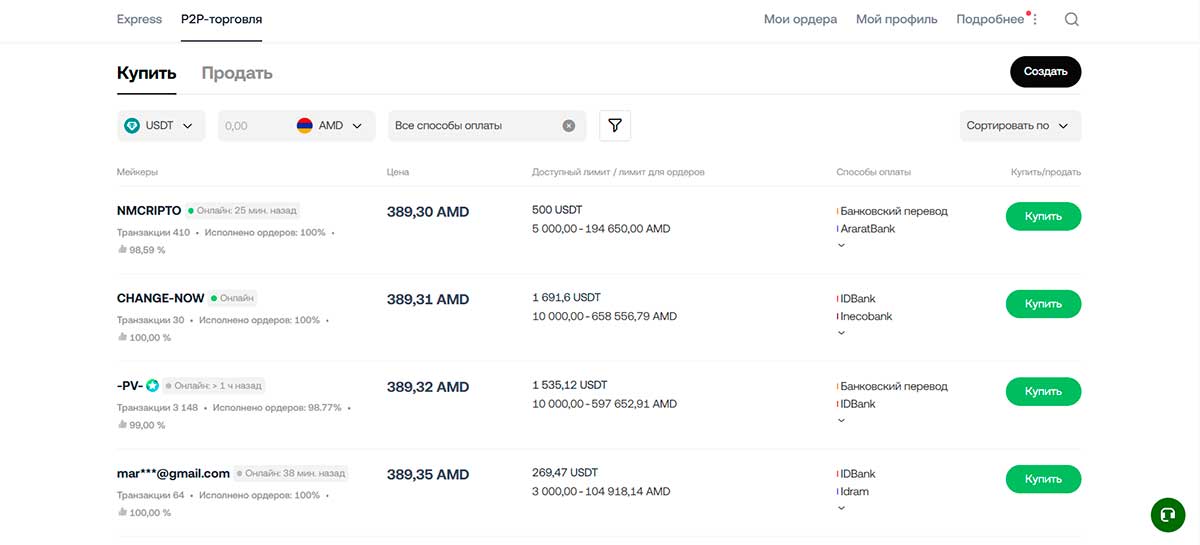Open maker mar***@gmail.com profile
Image resolution: width=1200 pixels, height=545 pixels.
173,473
